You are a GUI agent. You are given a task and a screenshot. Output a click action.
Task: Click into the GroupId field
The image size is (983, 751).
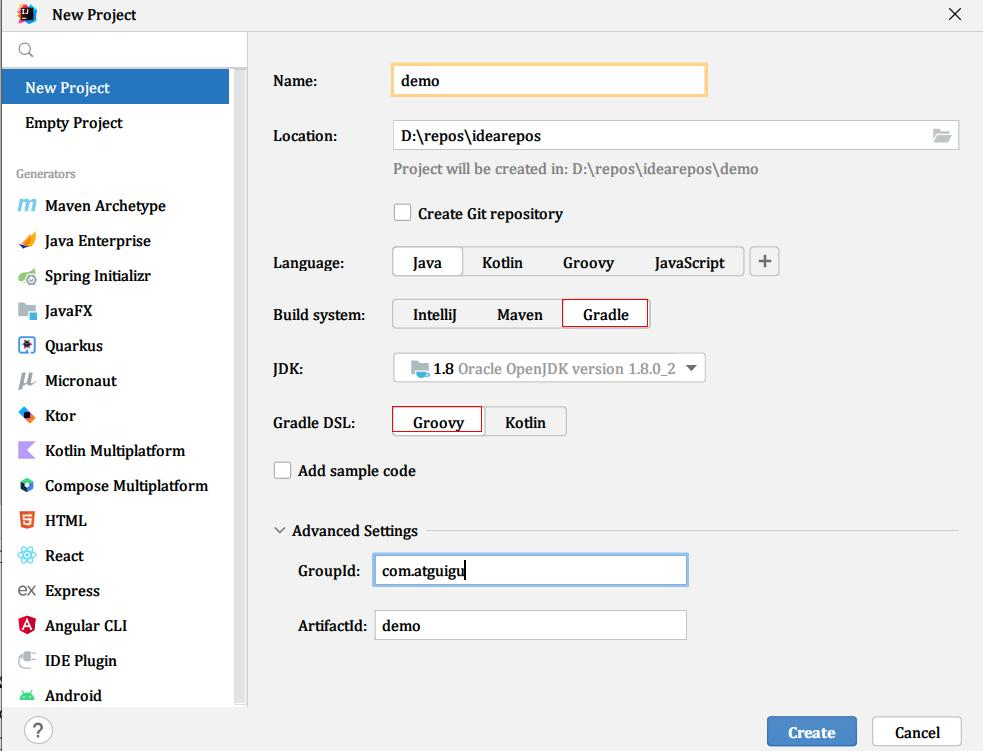530,570
